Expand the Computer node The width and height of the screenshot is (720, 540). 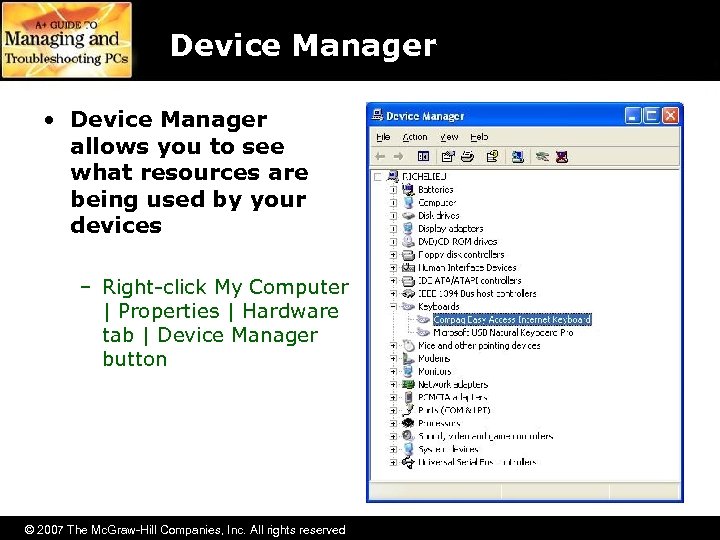tap(394, 202)
